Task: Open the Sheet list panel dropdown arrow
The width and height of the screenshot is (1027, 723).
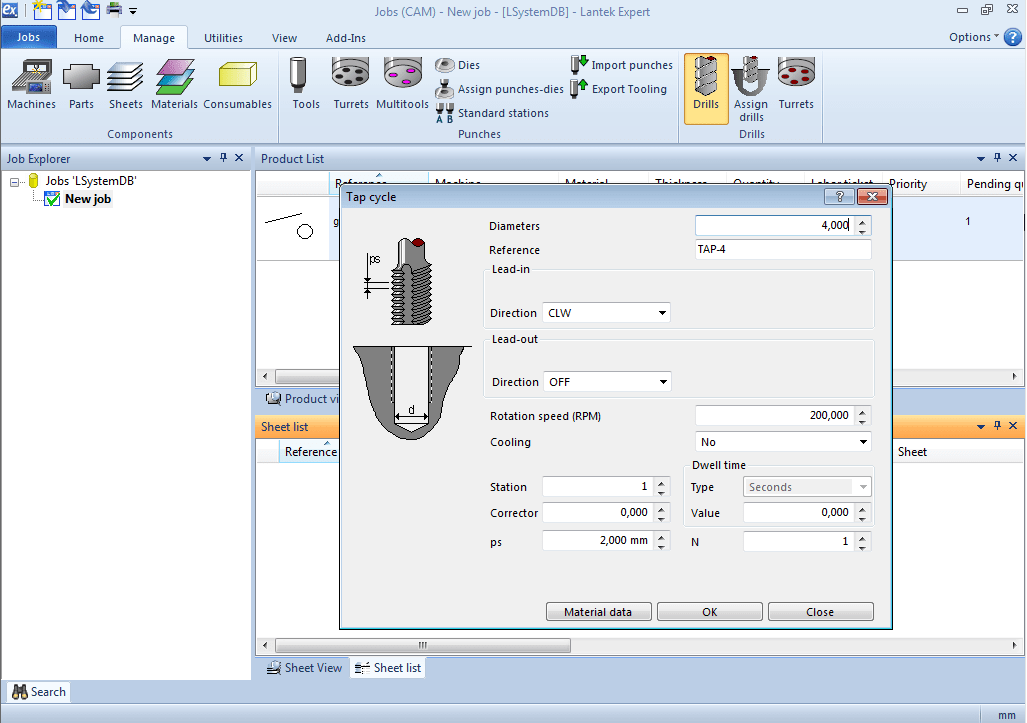Action: pos(980,426)
